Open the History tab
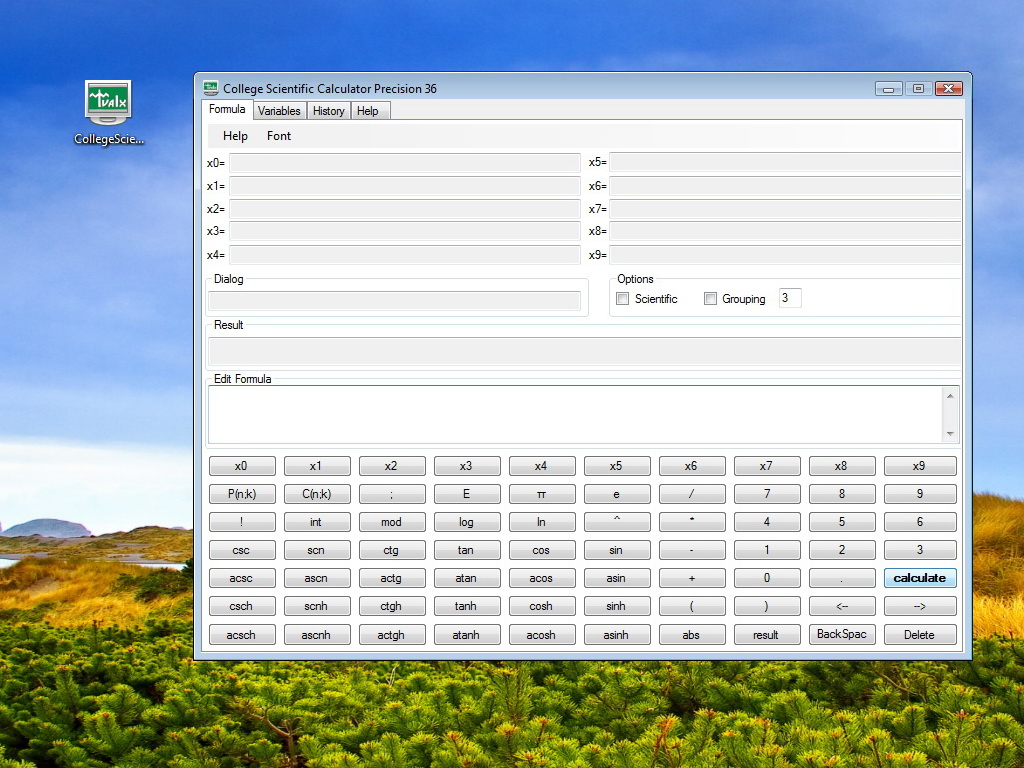Screen dimensions: 1024x768 (x=328, y=111)
